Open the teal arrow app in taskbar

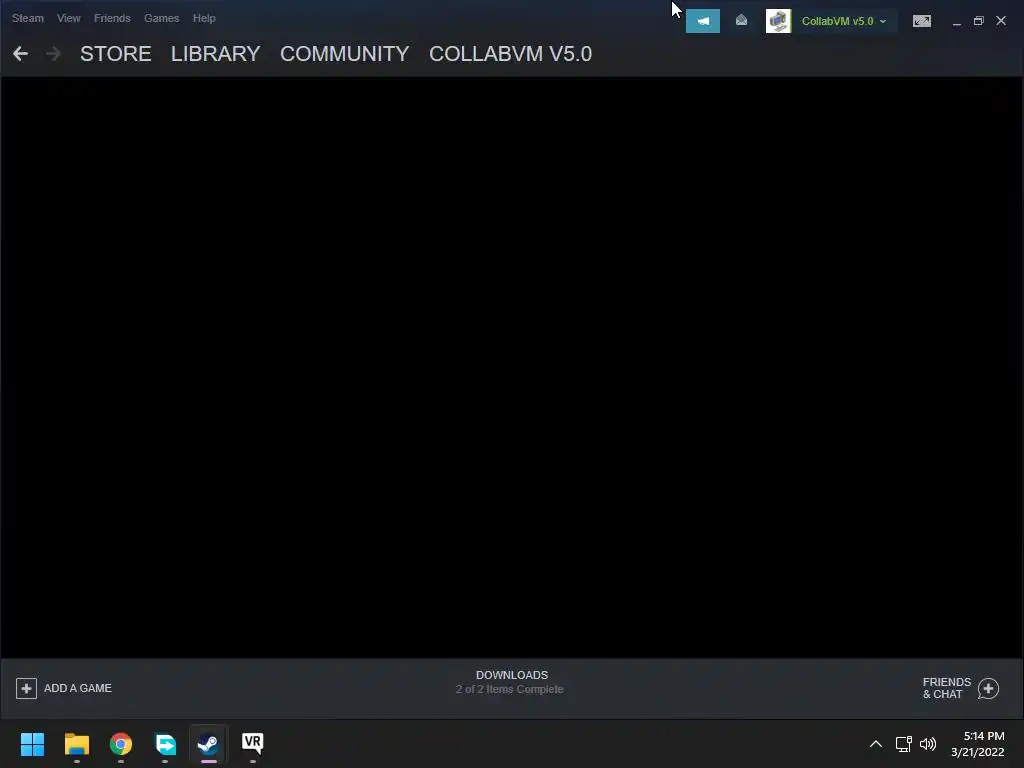tap(165, 744)
